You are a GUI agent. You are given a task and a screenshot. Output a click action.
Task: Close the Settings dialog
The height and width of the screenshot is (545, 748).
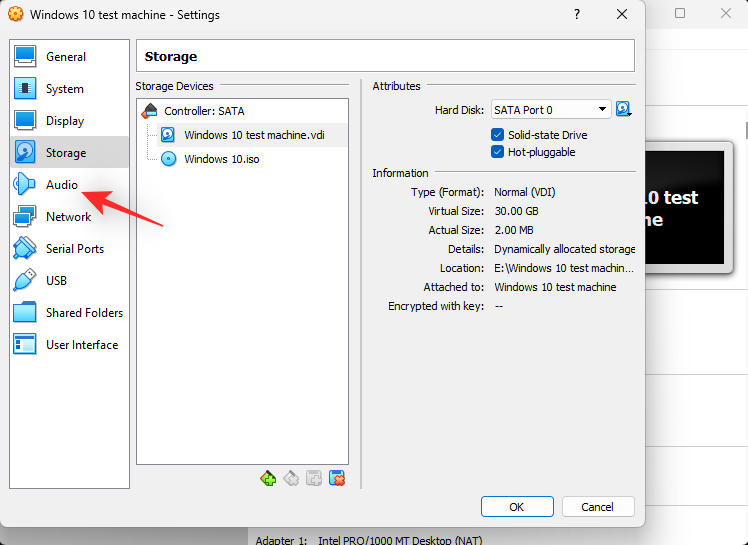click(x=622, y=14)
